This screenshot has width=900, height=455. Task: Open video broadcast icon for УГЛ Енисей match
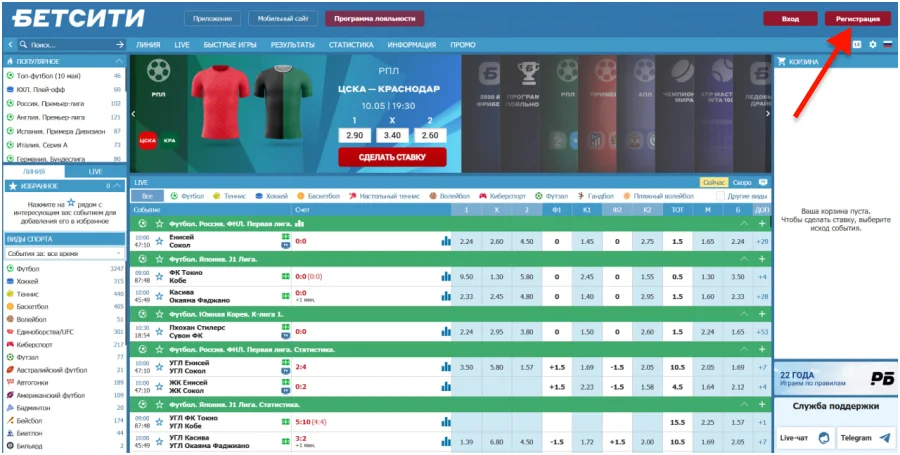point(285,371)
